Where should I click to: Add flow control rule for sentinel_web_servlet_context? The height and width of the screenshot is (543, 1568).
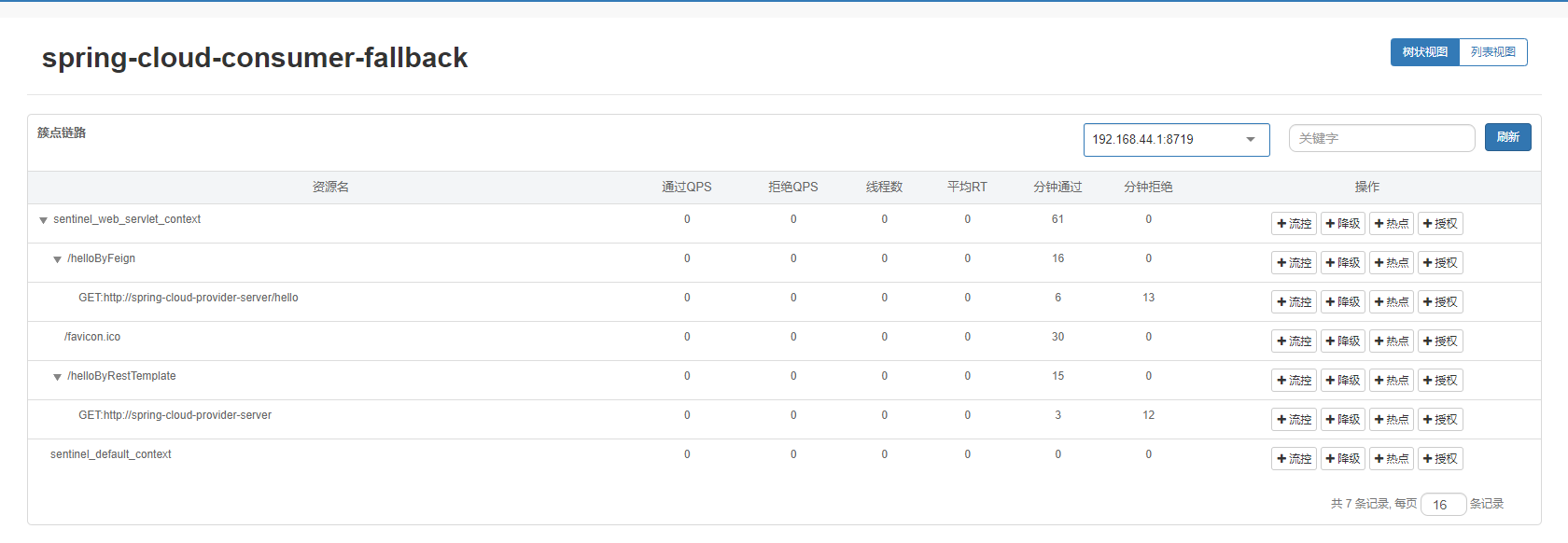pos(1294,224)
